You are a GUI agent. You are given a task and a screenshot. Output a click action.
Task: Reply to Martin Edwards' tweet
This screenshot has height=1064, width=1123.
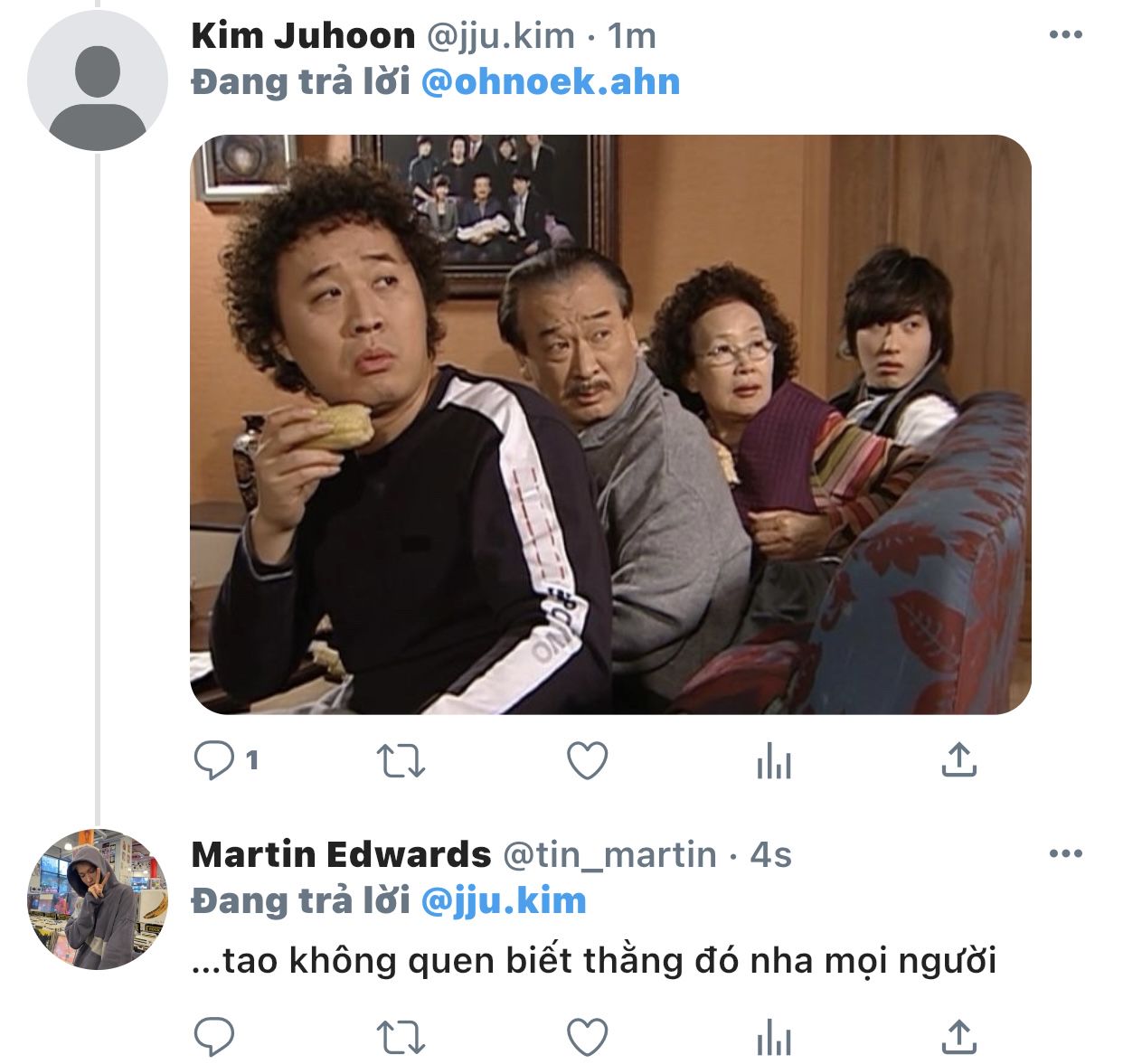tap(214, 1038)
